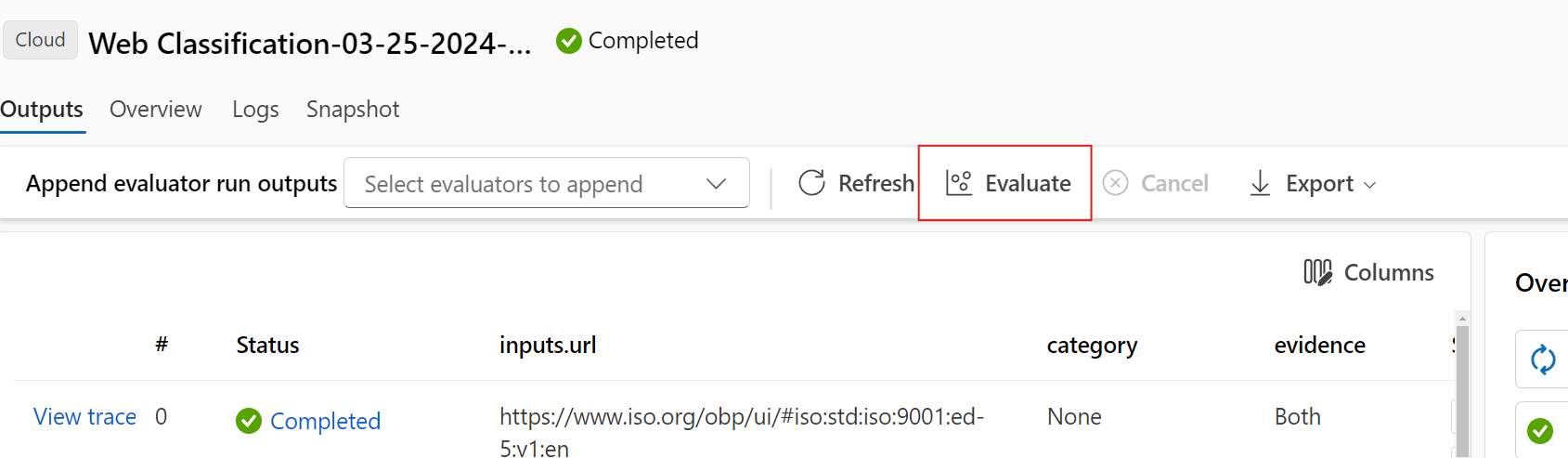
Task: Click the inputs.url column header
Action: (548, 345)
